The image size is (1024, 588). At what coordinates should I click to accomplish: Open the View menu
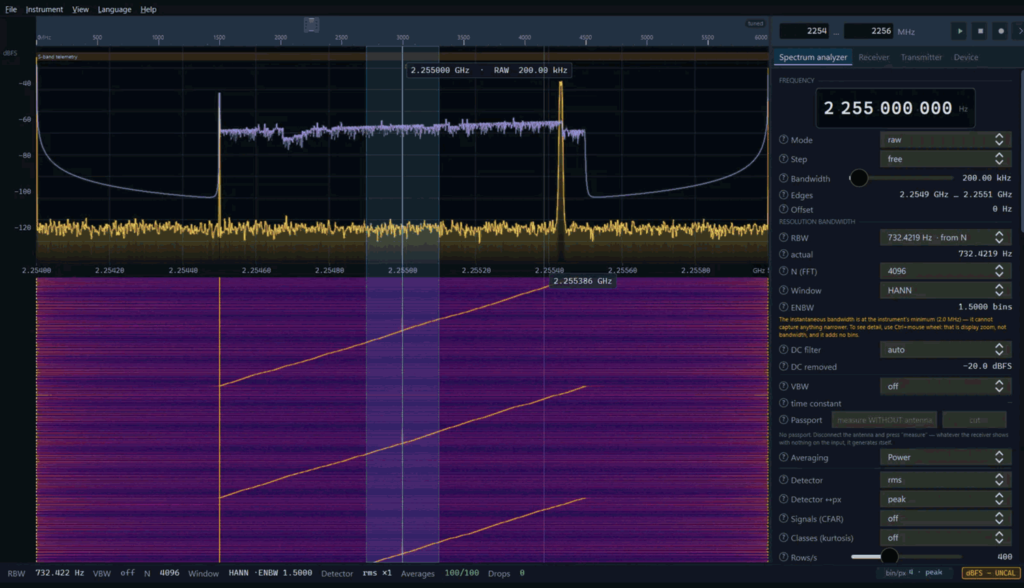coord(80,9)
